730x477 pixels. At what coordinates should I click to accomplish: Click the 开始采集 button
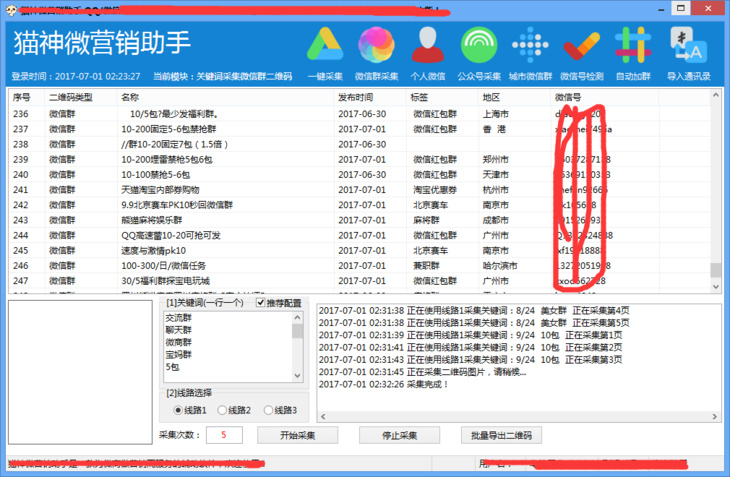click(297, 436)
